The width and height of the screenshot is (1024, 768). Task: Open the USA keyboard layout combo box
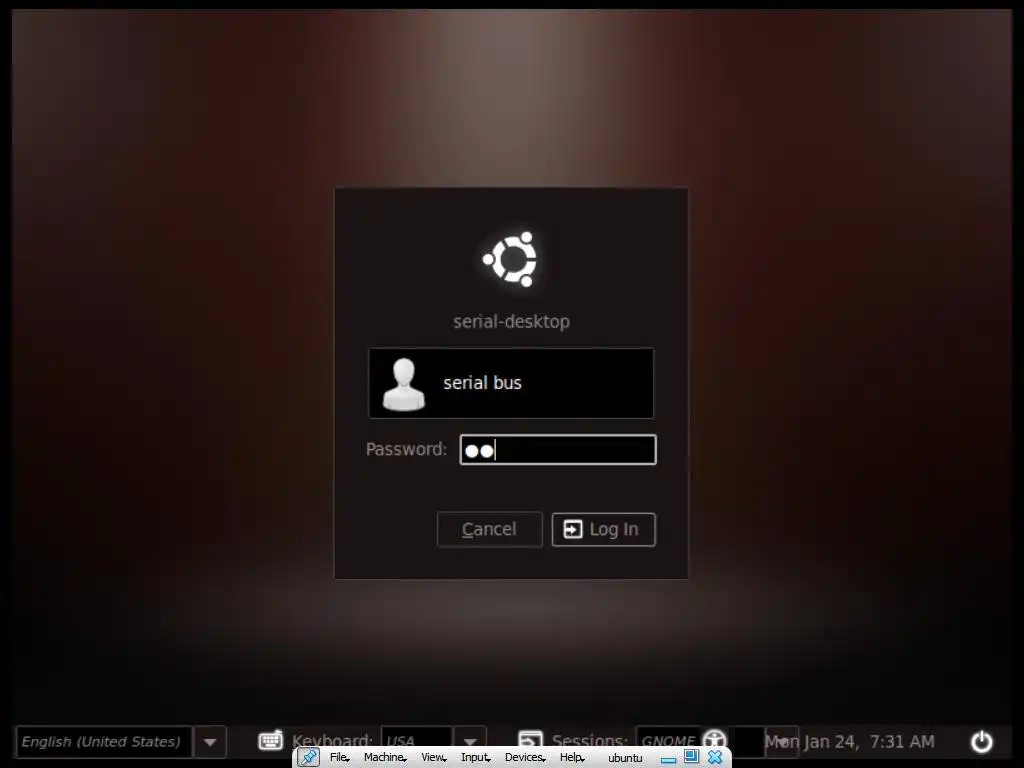(417, 738)
